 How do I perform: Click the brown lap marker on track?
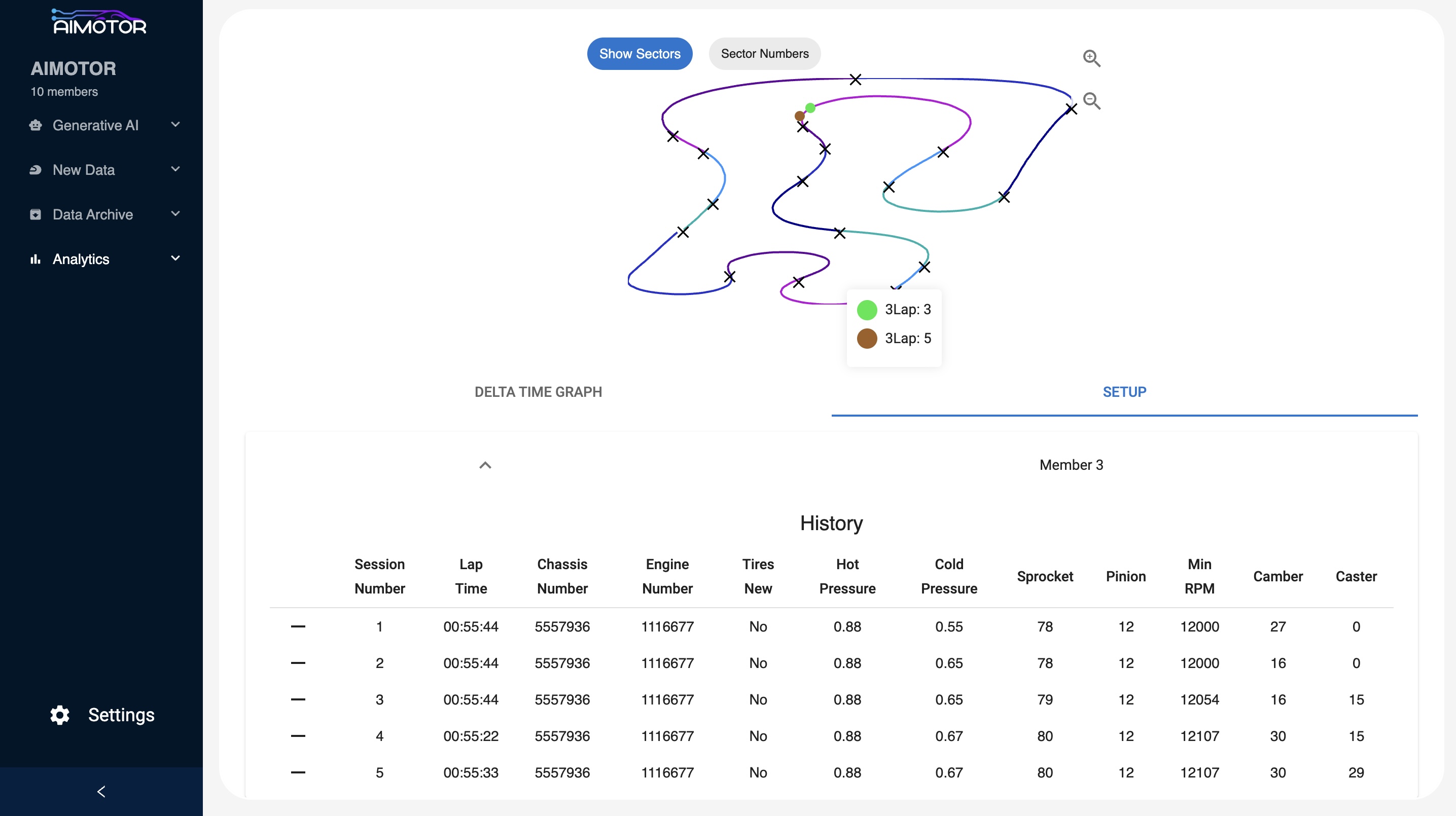point(799,117)
